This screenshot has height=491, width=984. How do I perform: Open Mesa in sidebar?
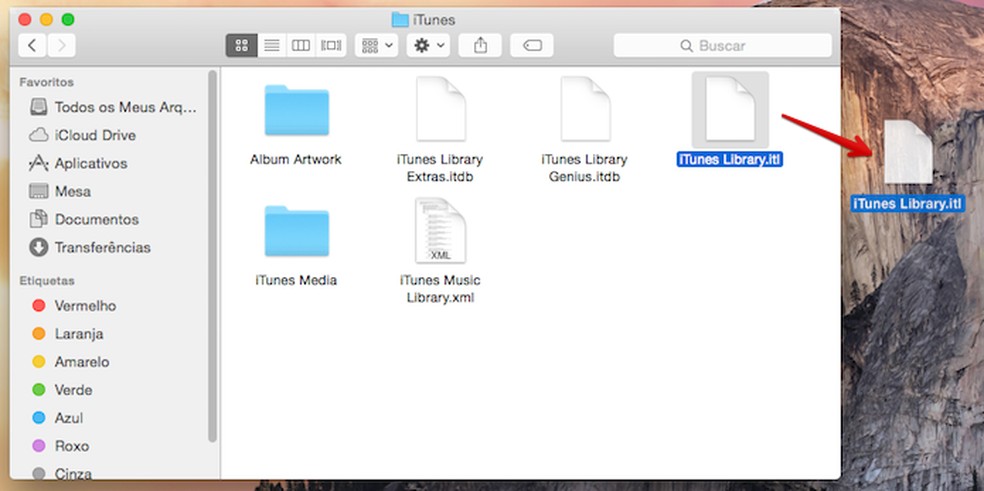click(60, 191)
